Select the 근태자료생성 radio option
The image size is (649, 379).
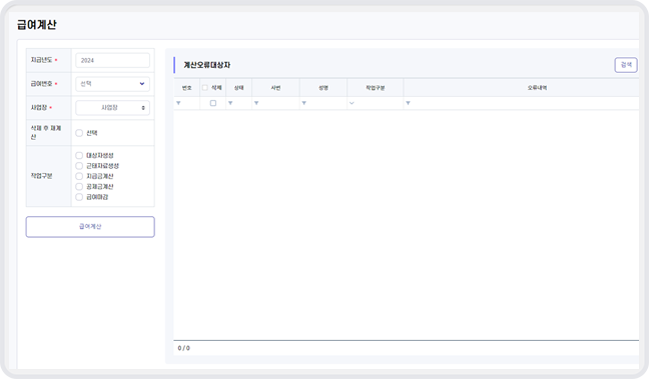pyautogui.click(x=79, y=166)
